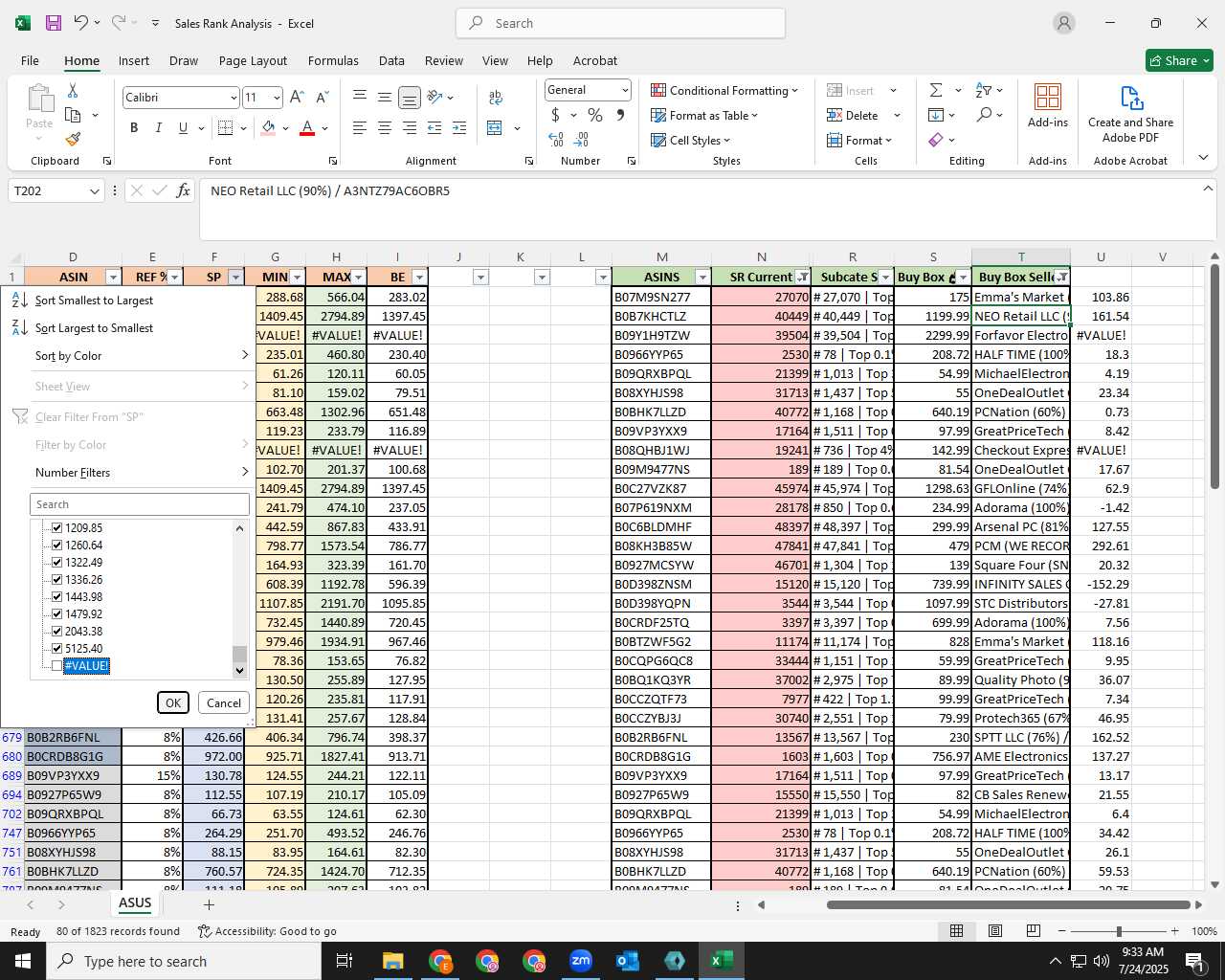1225x980 pixels.
Task: Open the Add-ins button
Action: [x=1048, y=105]
